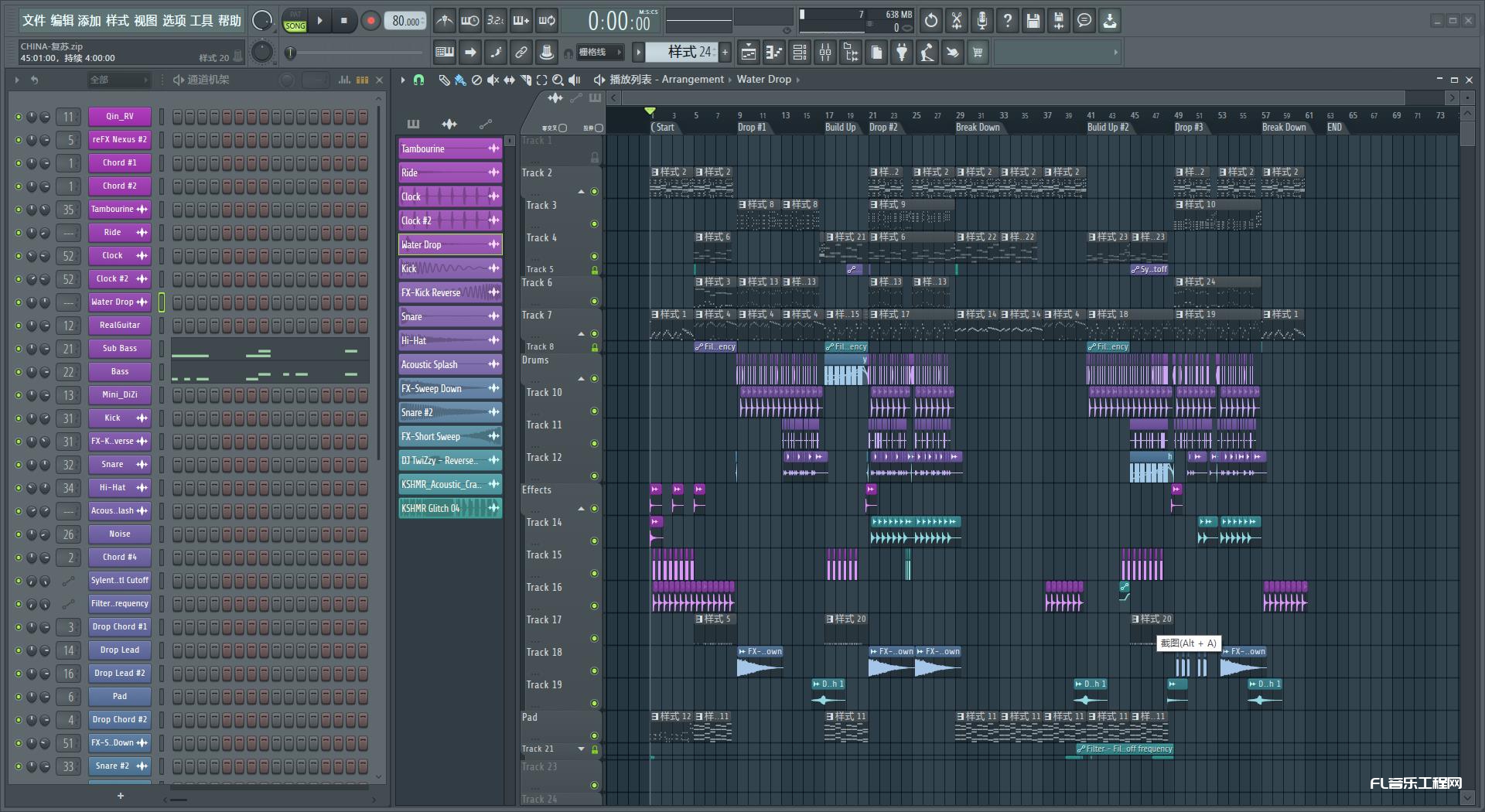Add a new pattern with plus button
The width and height of the screenshot is (1485, 812).
(725, 53)
